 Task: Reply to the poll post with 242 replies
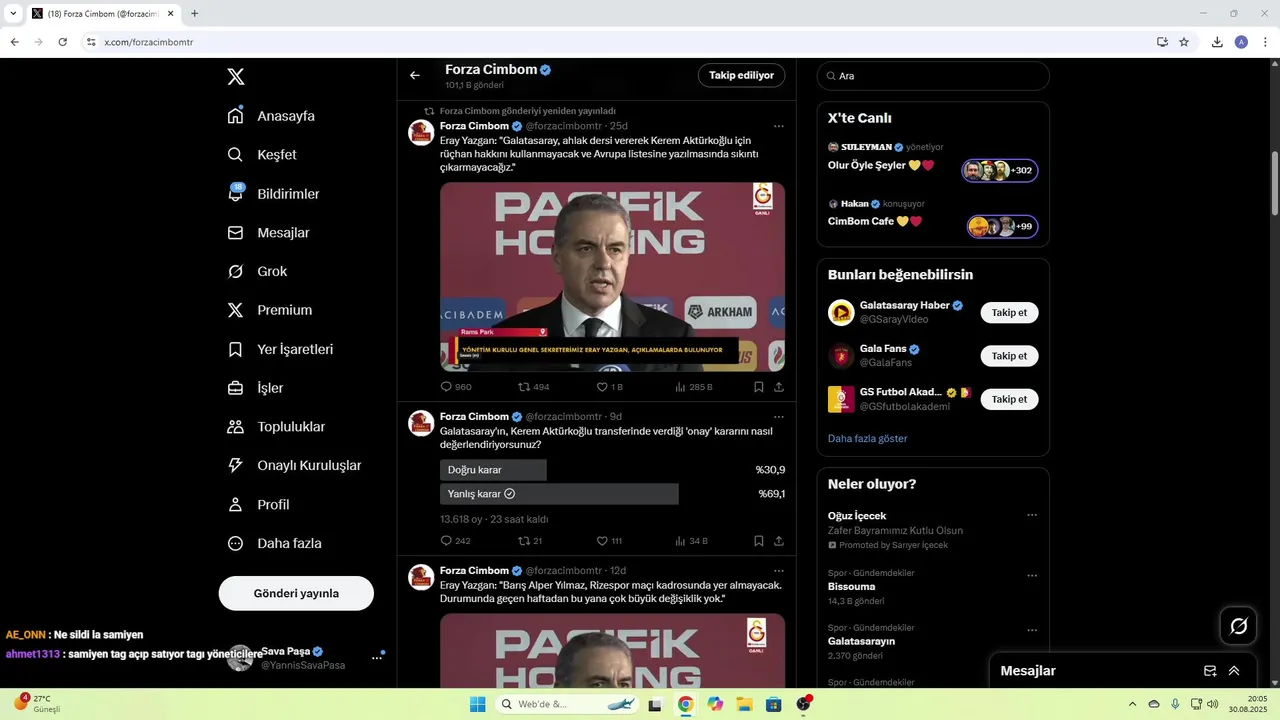pyautogui.click(x=455, y=541)
